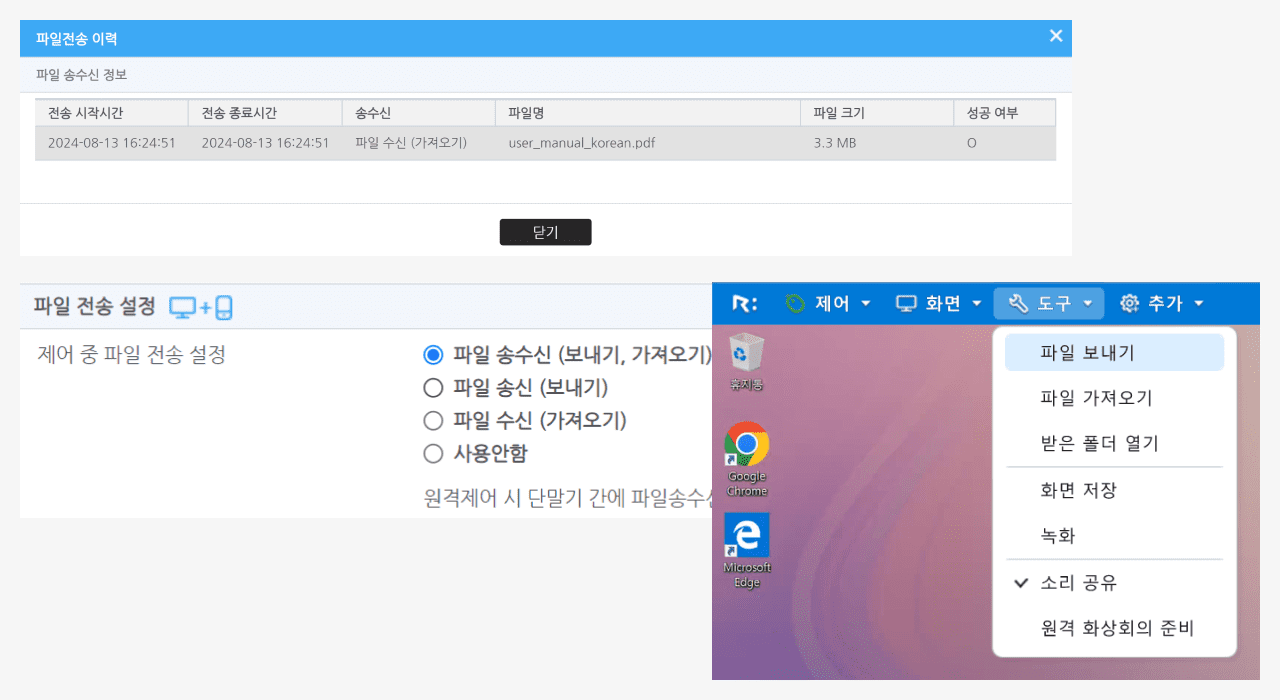Click the 닫기 button to close history
Image resolution: width=1280 pixels, height=700 pixels.
(x=545, y=232)
